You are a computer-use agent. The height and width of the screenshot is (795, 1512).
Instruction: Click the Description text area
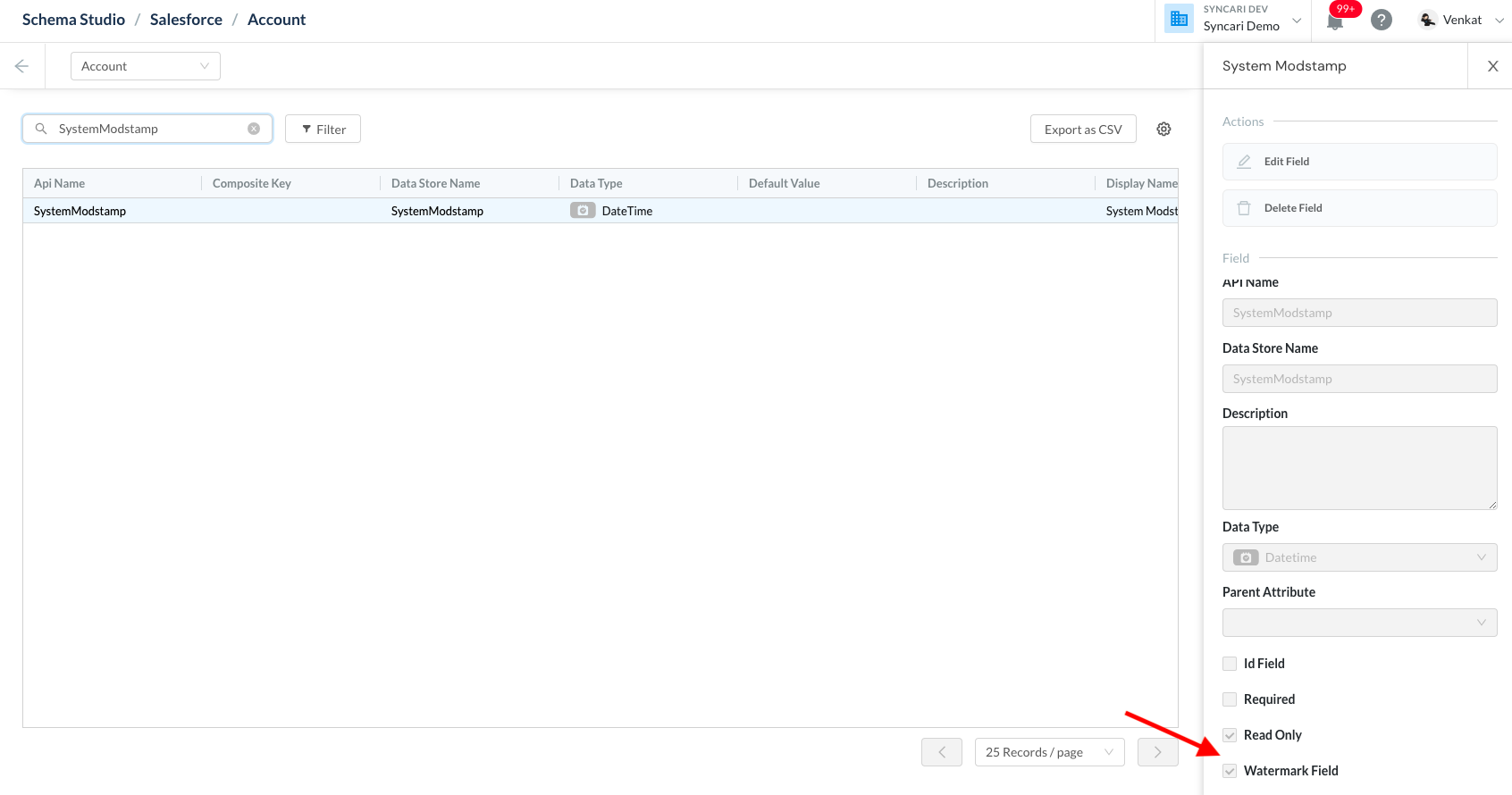tap(1360, 468)
